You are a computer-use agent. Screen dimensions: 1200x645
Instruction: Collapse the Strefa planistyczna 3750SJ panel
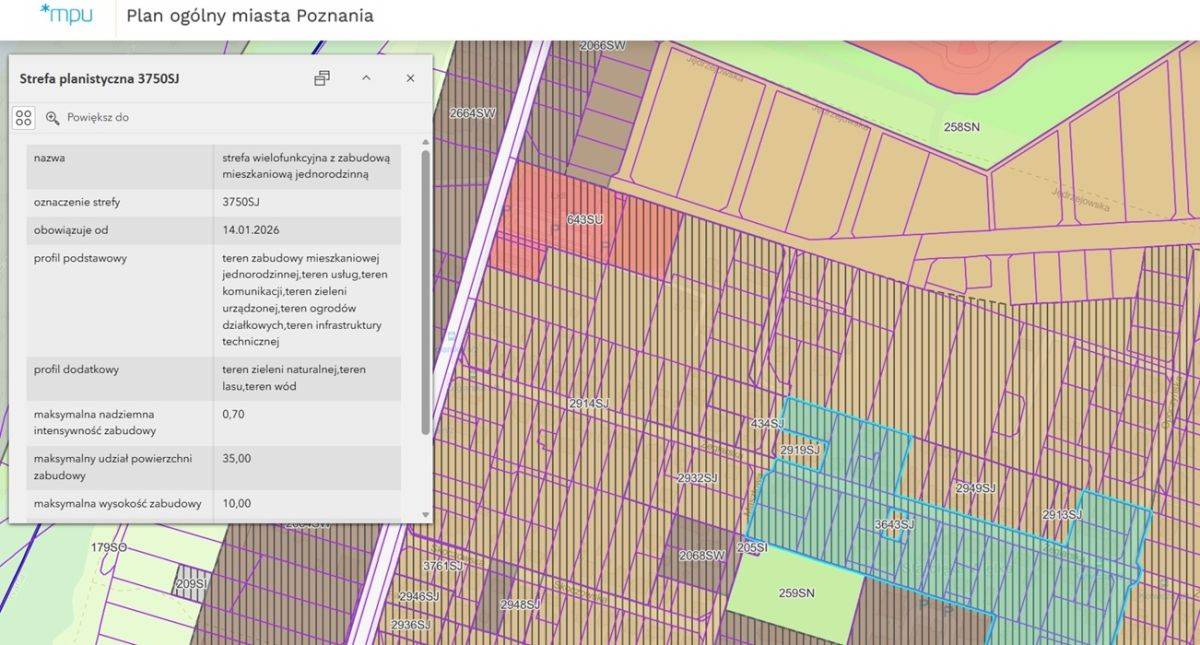click(366, 78)
